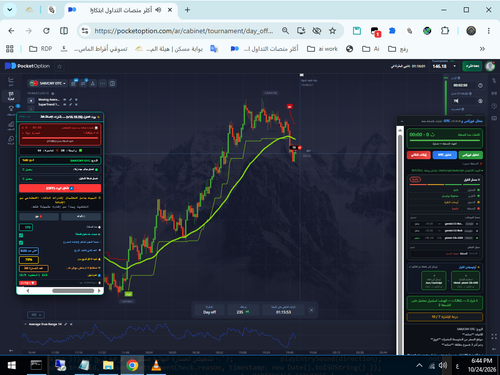Click the vertical scrollbar of right analysis panel

click(x=400, y=243)
